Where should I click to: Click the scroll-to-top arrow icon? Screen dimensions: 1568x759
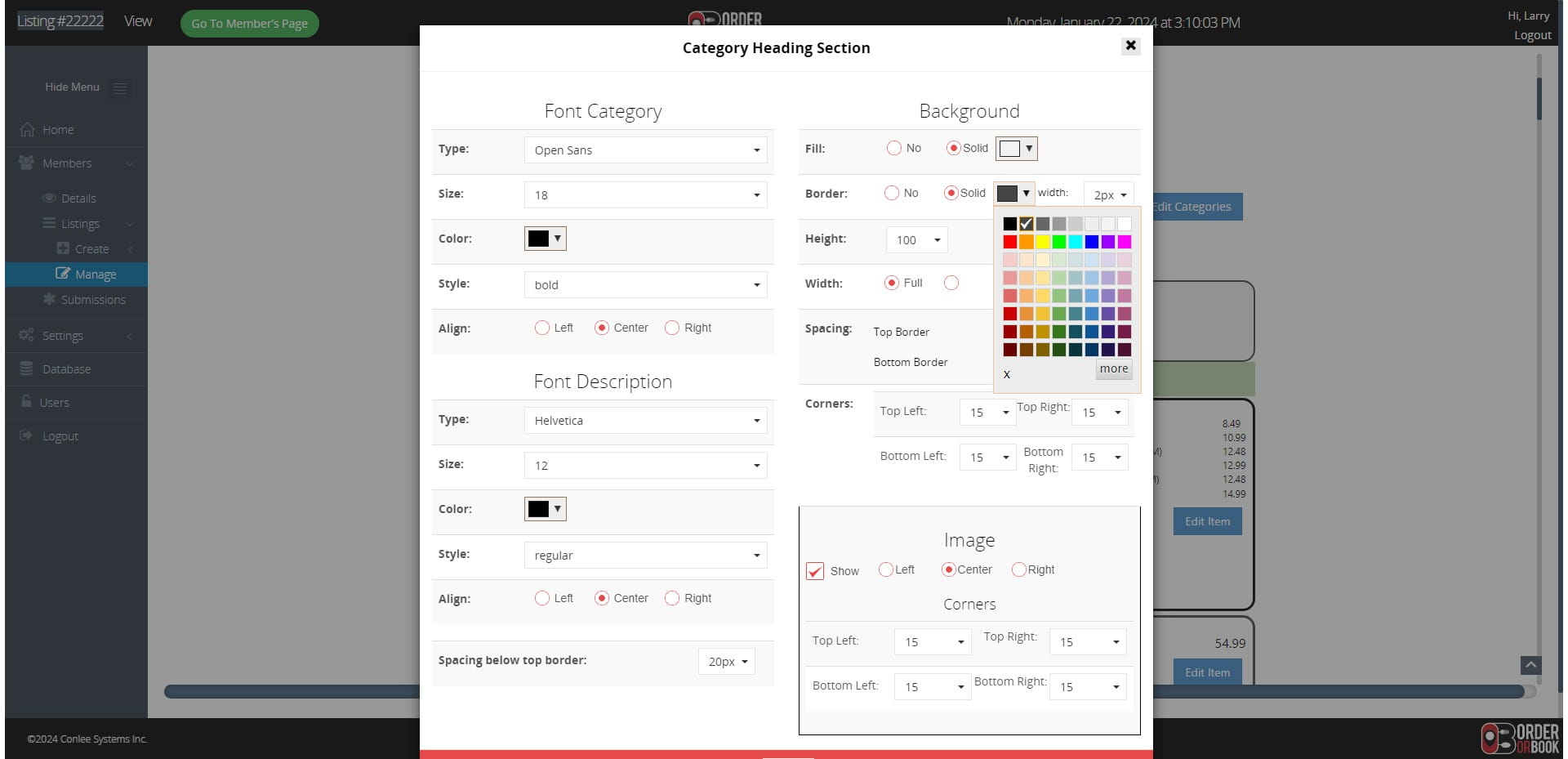click(1530, 665)
